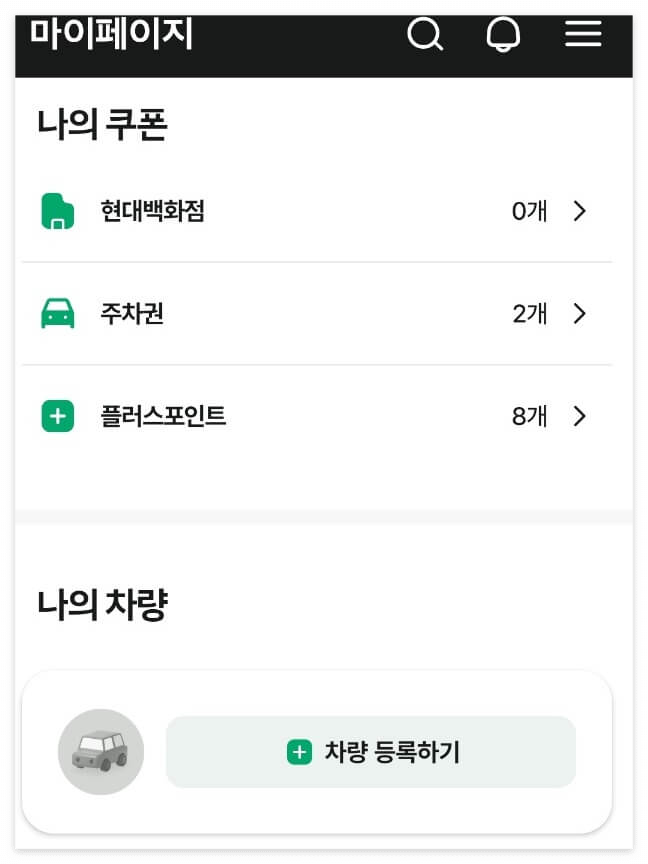Open the 주차권 chevron arrow
This screenshot has width=648, height=864.
tap(580, 313)
